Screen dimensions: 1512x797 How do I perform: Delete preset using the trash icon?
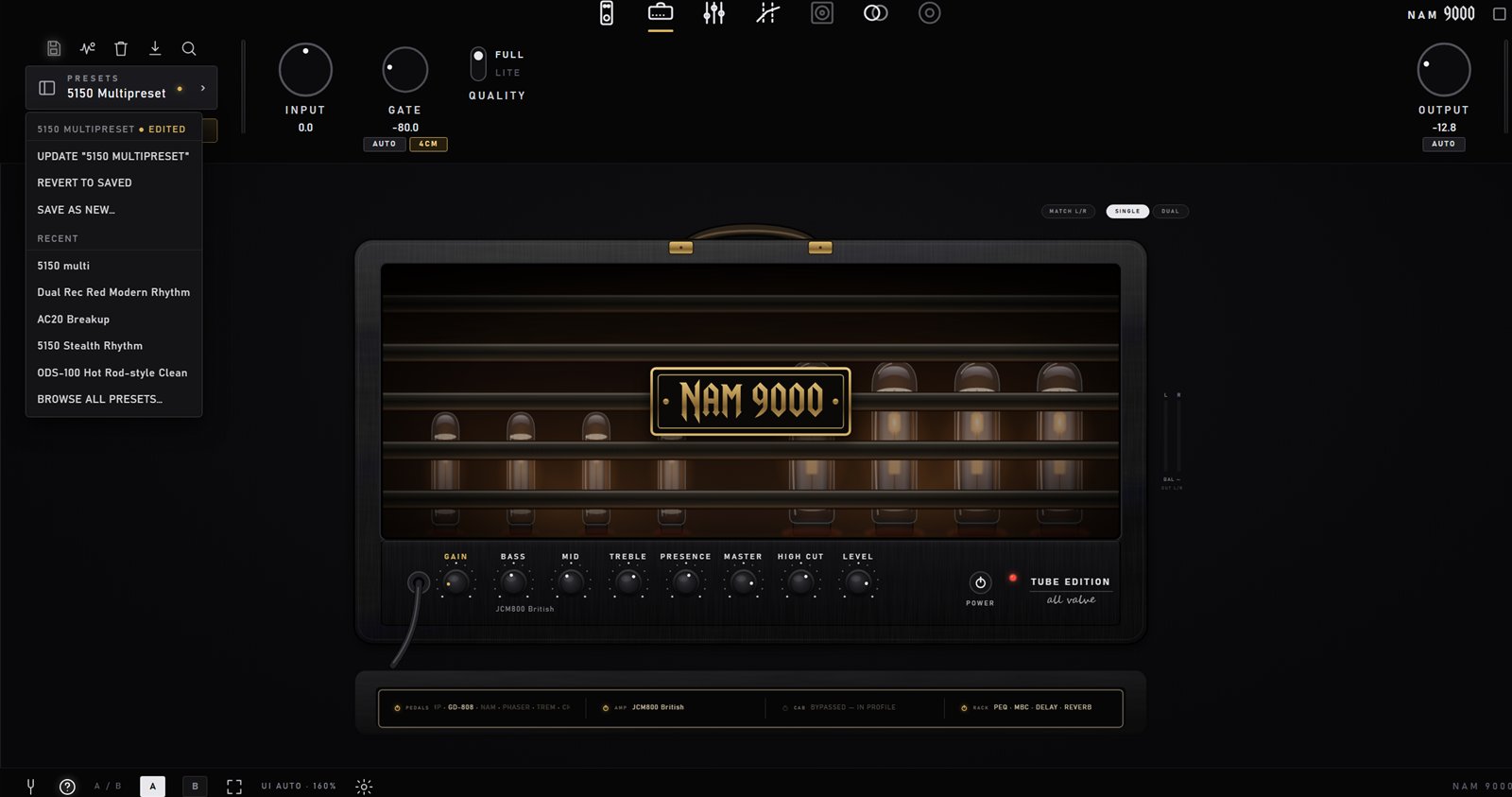coord(121,48)
